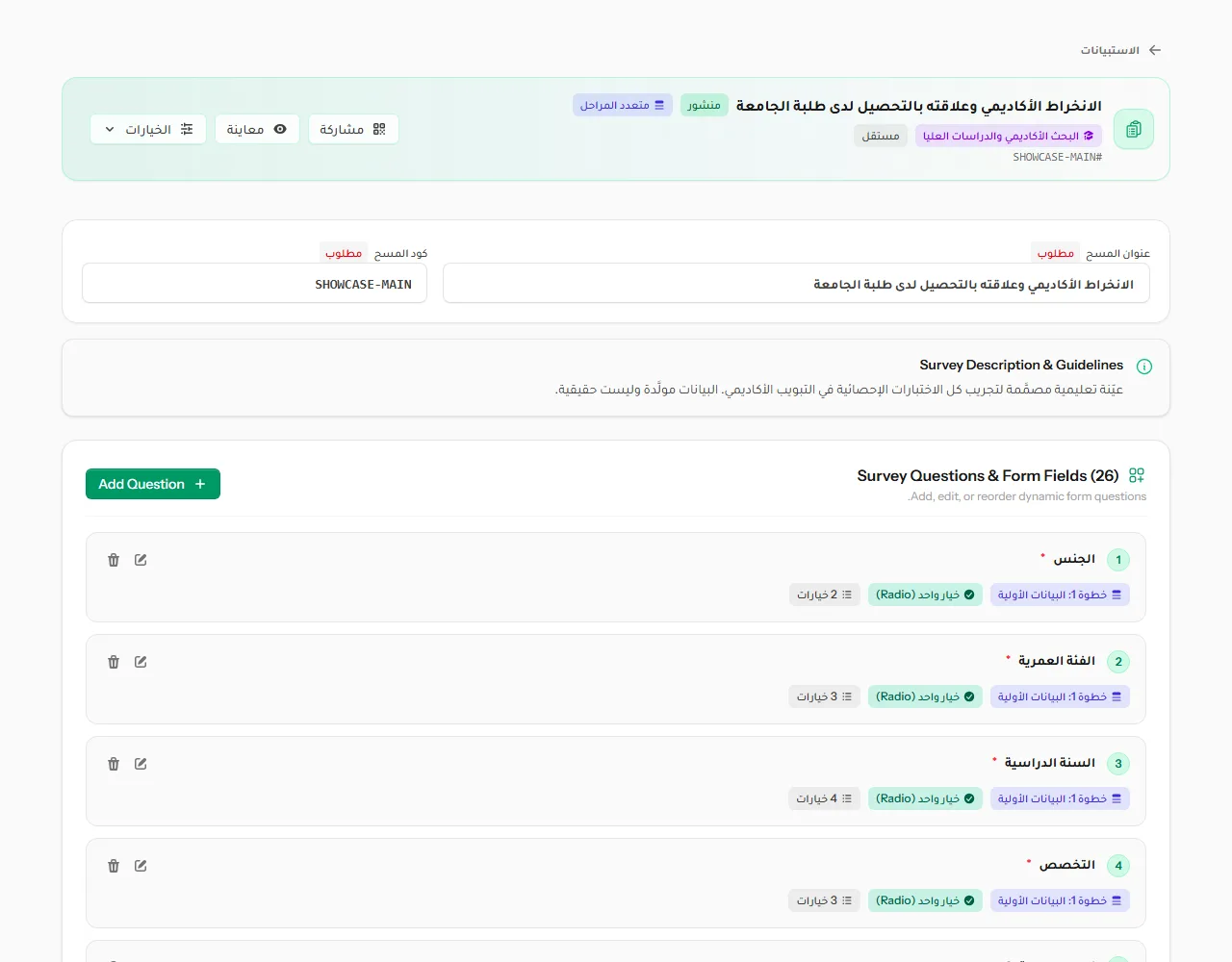Edit the كود المسح SHOWCASE-MAIN field
The image size is (1232, 962).
255,285
